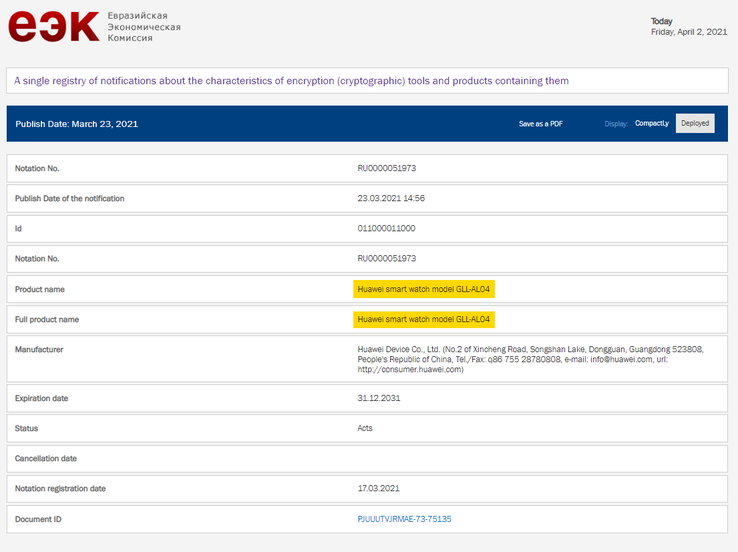Click the Friday, April 2, 2021 date

point(688,32)
